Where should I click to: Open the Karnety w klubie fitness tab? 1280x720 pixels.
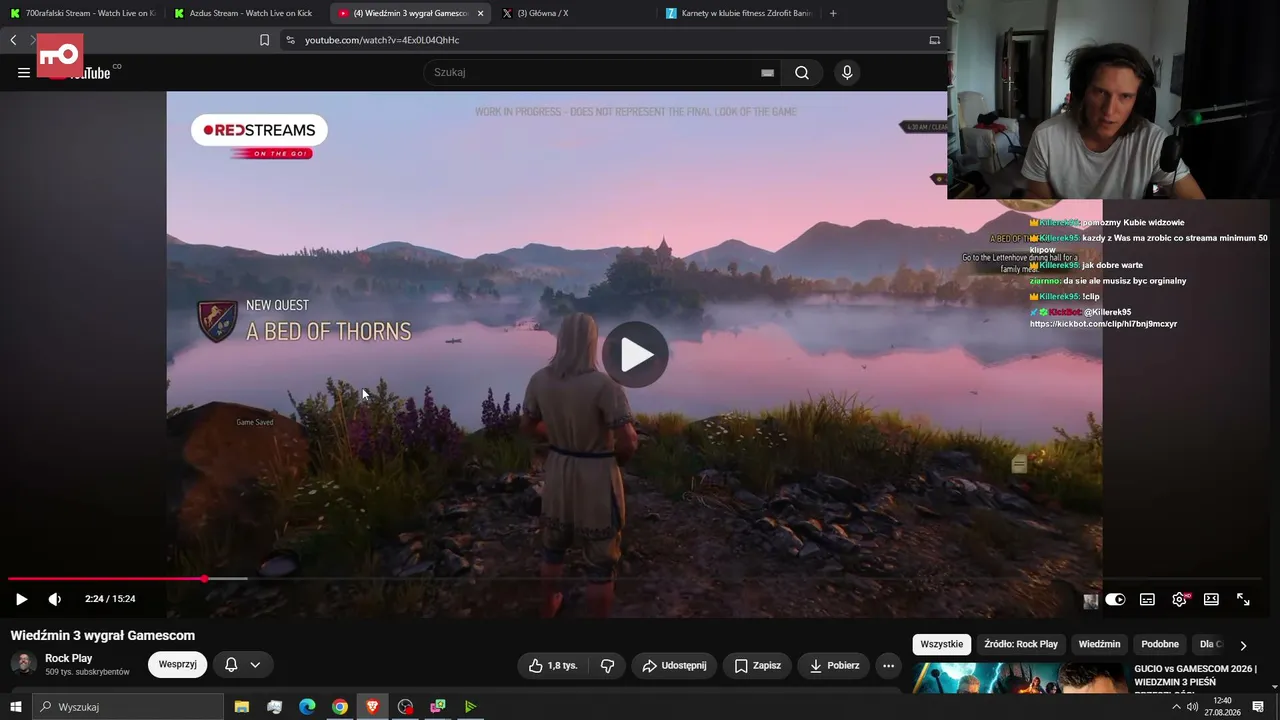tap(738, 13)
